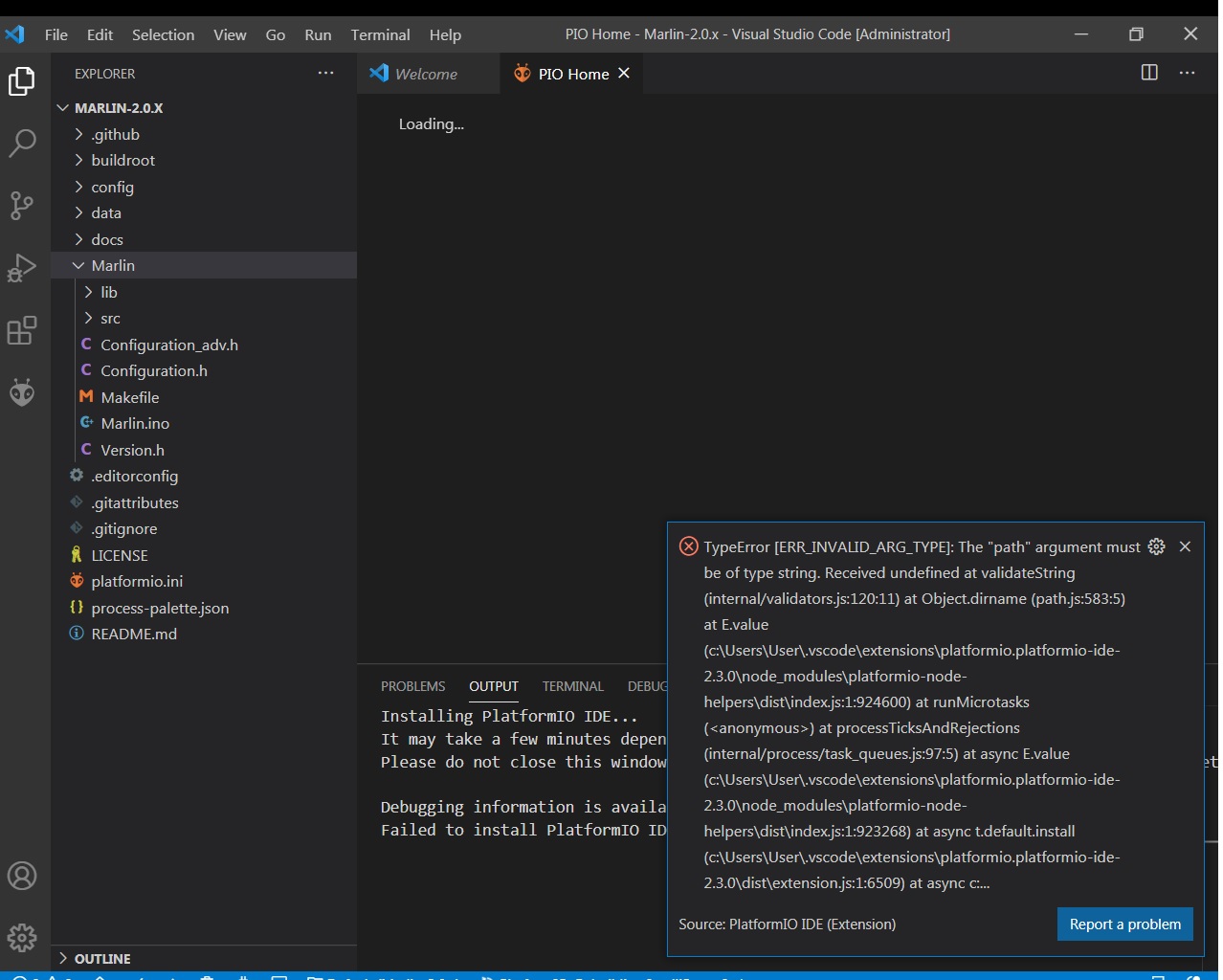The height and width of the screenshot is (980, 1223).
Task: Click the VS Code logo in title bar
Action: click(x=14, y=34)
